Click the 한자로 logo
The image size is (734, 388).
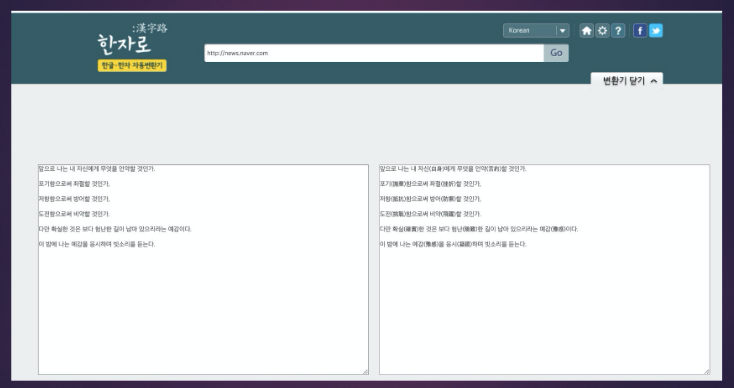pos(132,39)
